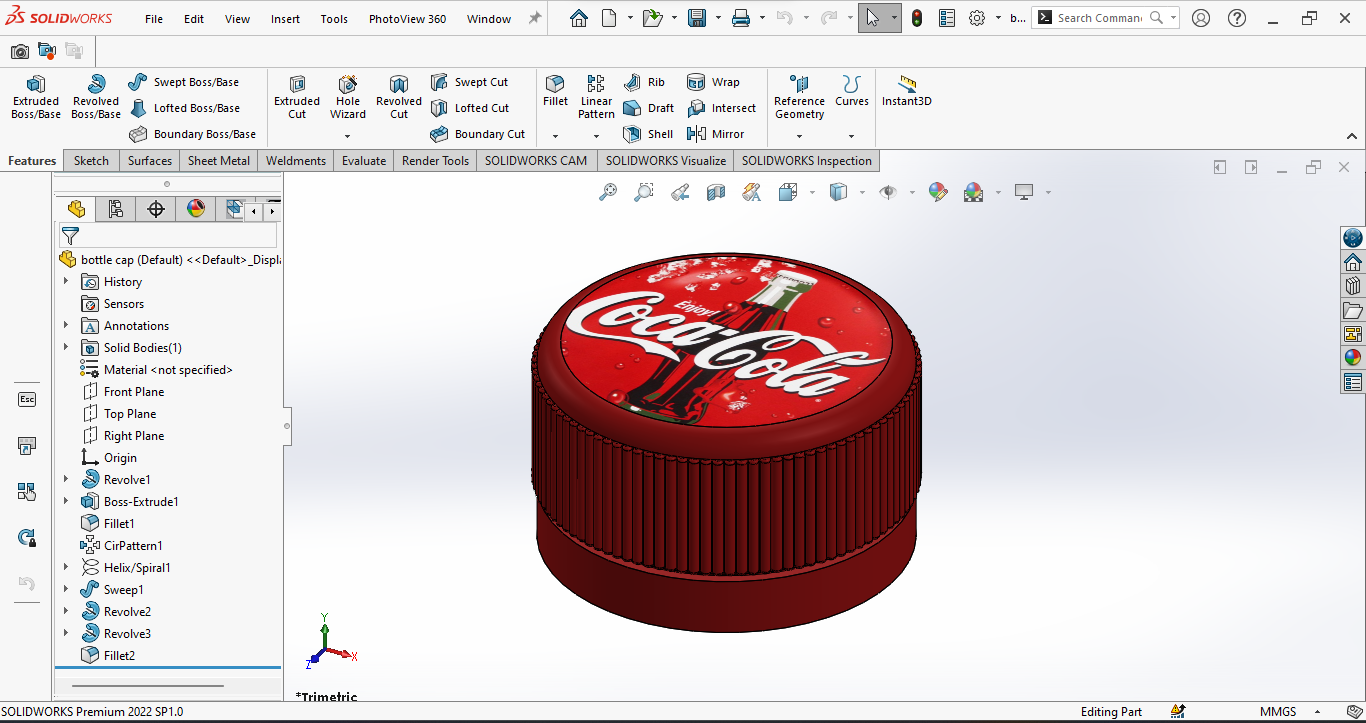Expand the Solid Bodies(1) folder
The height and width of the screenshot is (723, 1366).
67,348
